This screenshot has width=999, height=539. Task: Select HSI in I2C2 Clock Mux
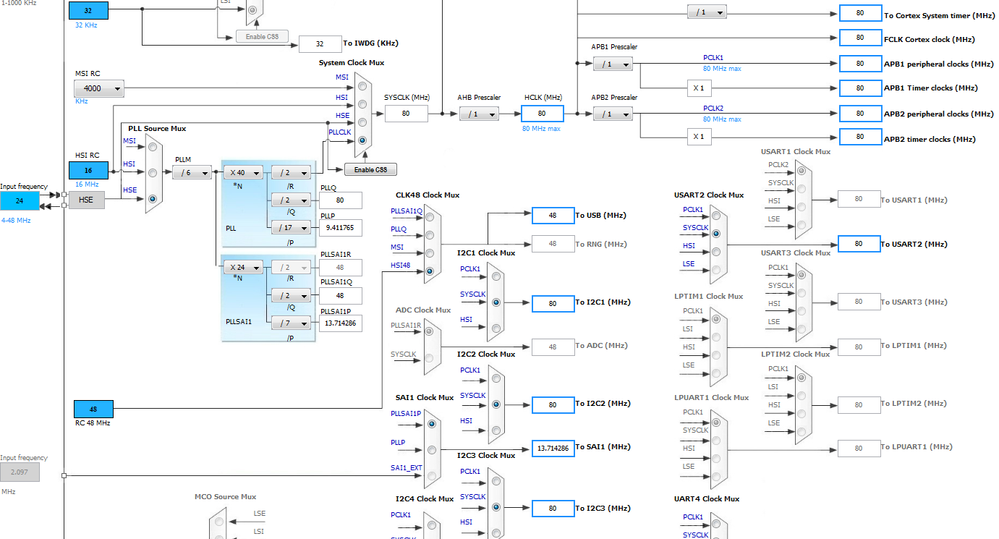[496, 430]
